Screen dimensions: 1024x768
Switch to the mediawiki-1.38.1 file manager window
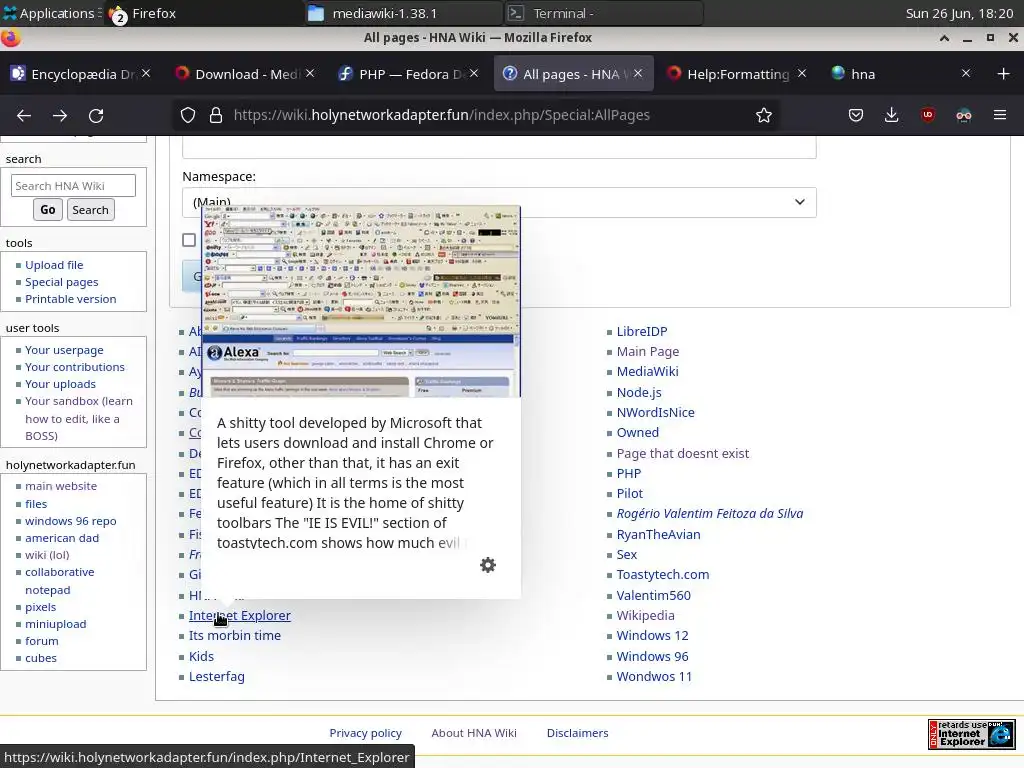point(404,13)
